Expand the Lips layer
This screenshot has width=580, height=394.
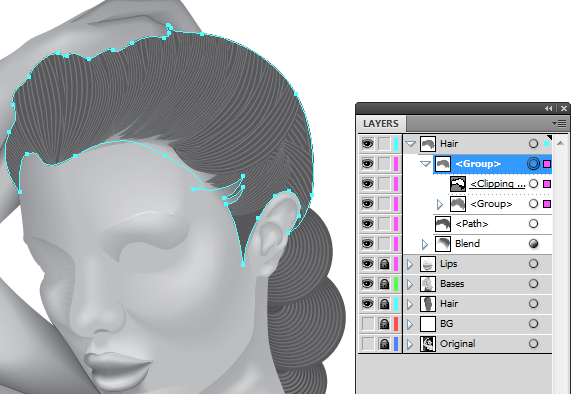(x=410, y=264)
